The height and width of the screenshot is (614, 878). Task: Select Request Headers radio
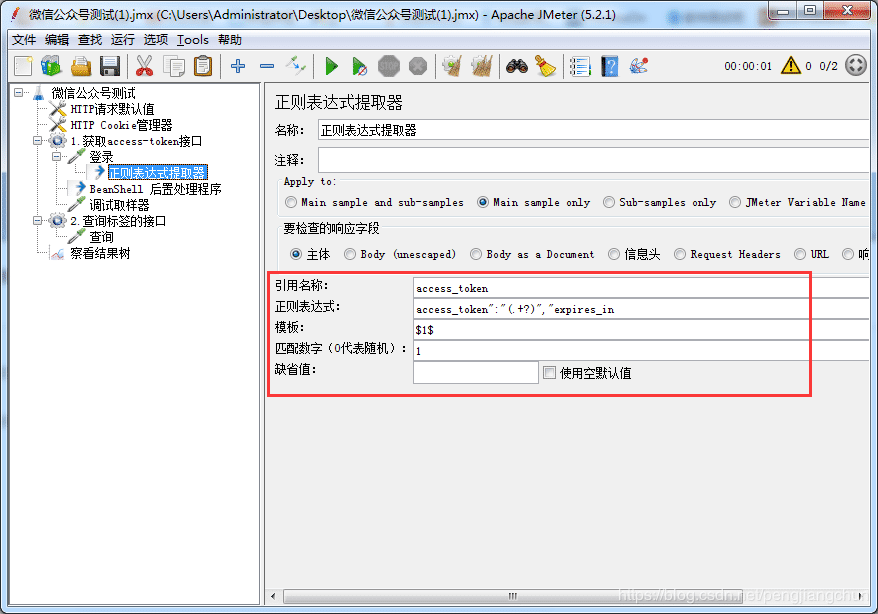tap(680, 254)
